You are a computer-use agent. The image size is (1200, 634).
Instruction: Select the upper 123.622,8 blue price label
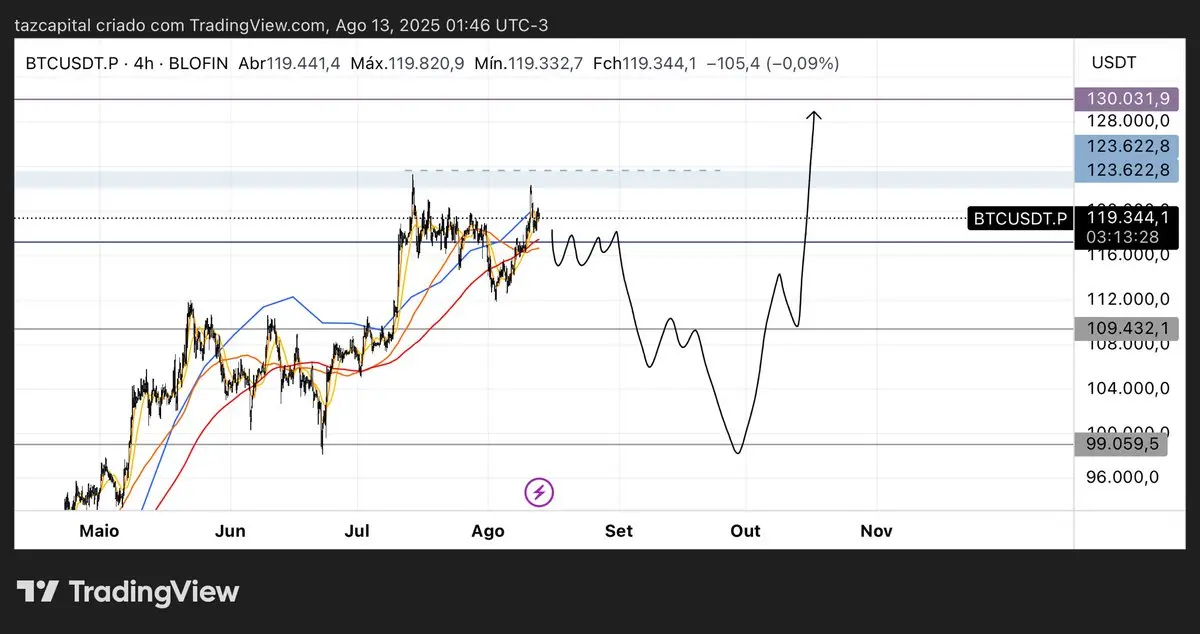[x=1128, y=146]
